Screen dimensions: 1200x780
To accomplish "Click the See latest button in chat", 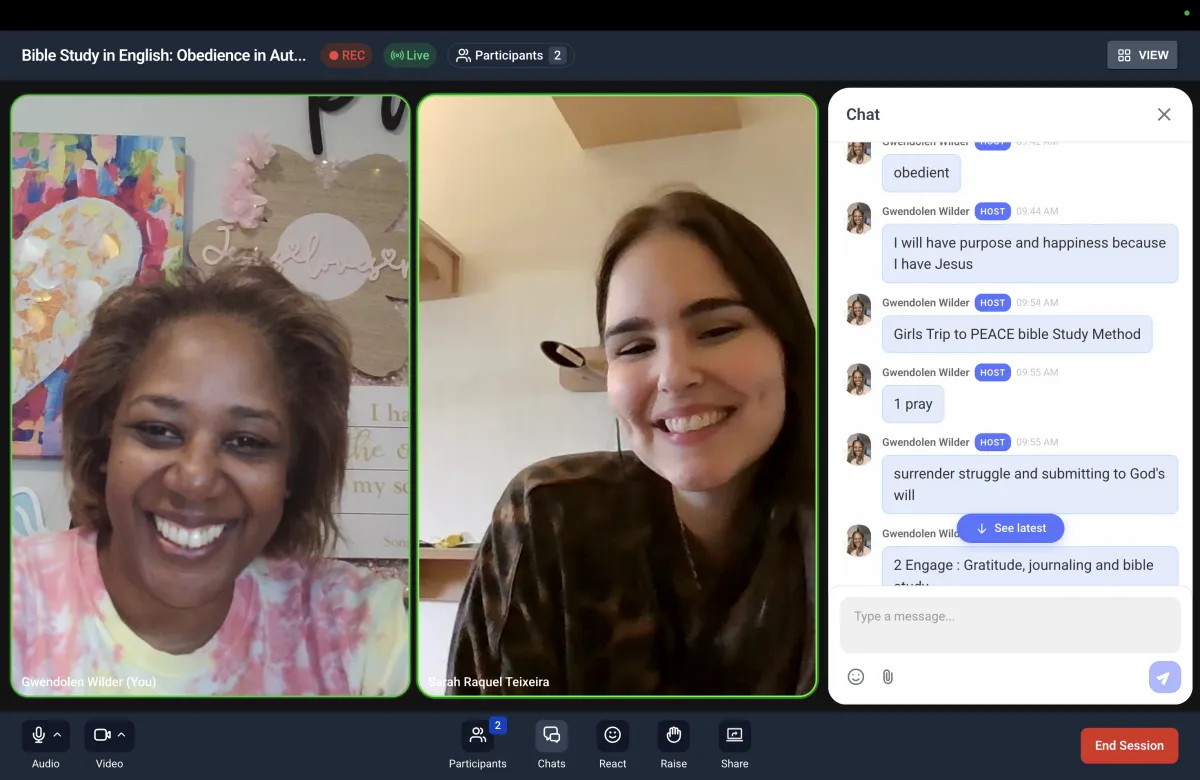I will [x=1010, y=528].
